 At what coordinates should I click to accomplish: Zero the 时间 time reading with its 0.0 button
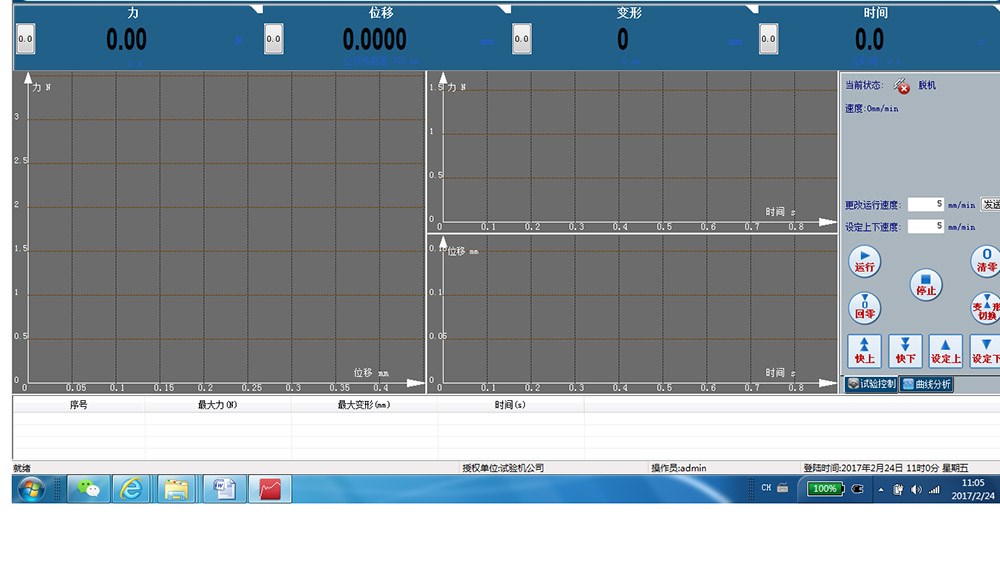tap(768, 39)
